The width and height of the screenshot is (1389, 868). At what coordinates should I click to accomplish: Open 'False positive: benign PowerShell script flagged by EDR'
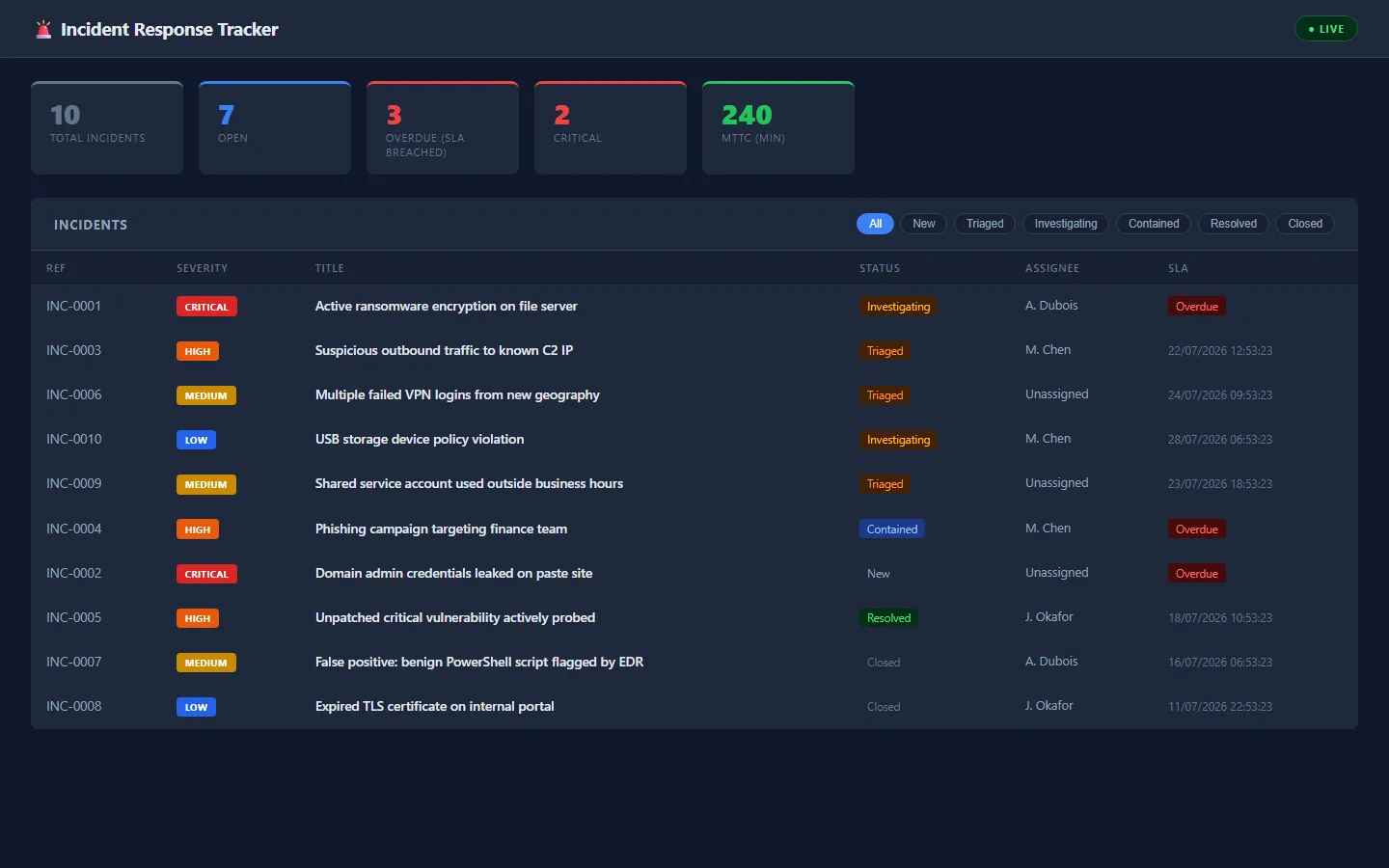(x=479, y=662)
